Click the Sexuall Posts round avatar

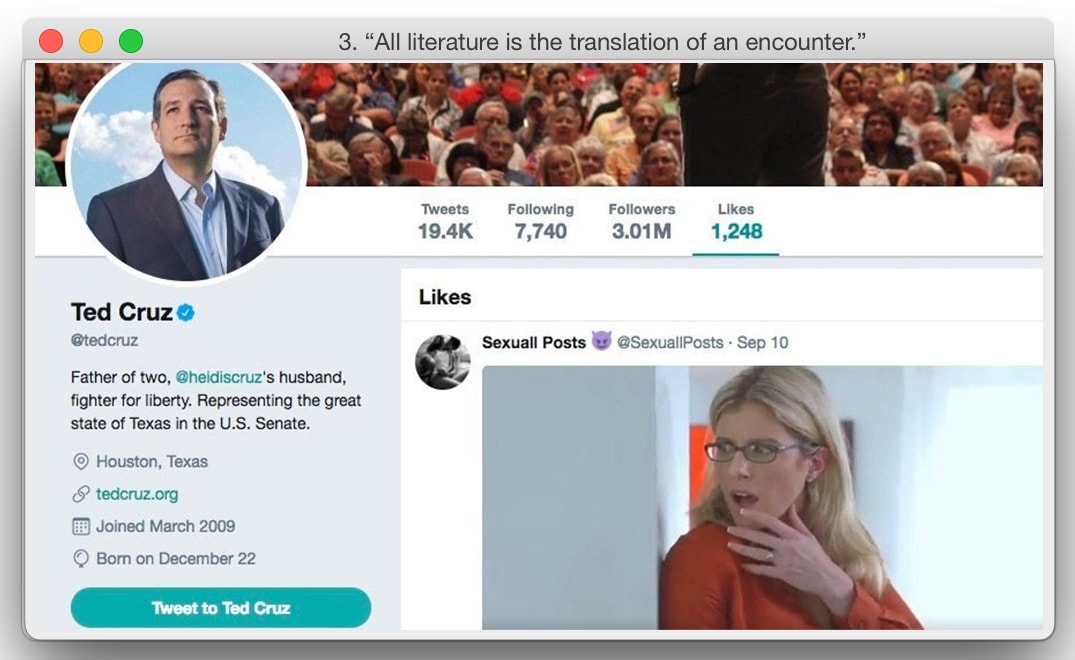pyautogui.click(x=443, y=362)
